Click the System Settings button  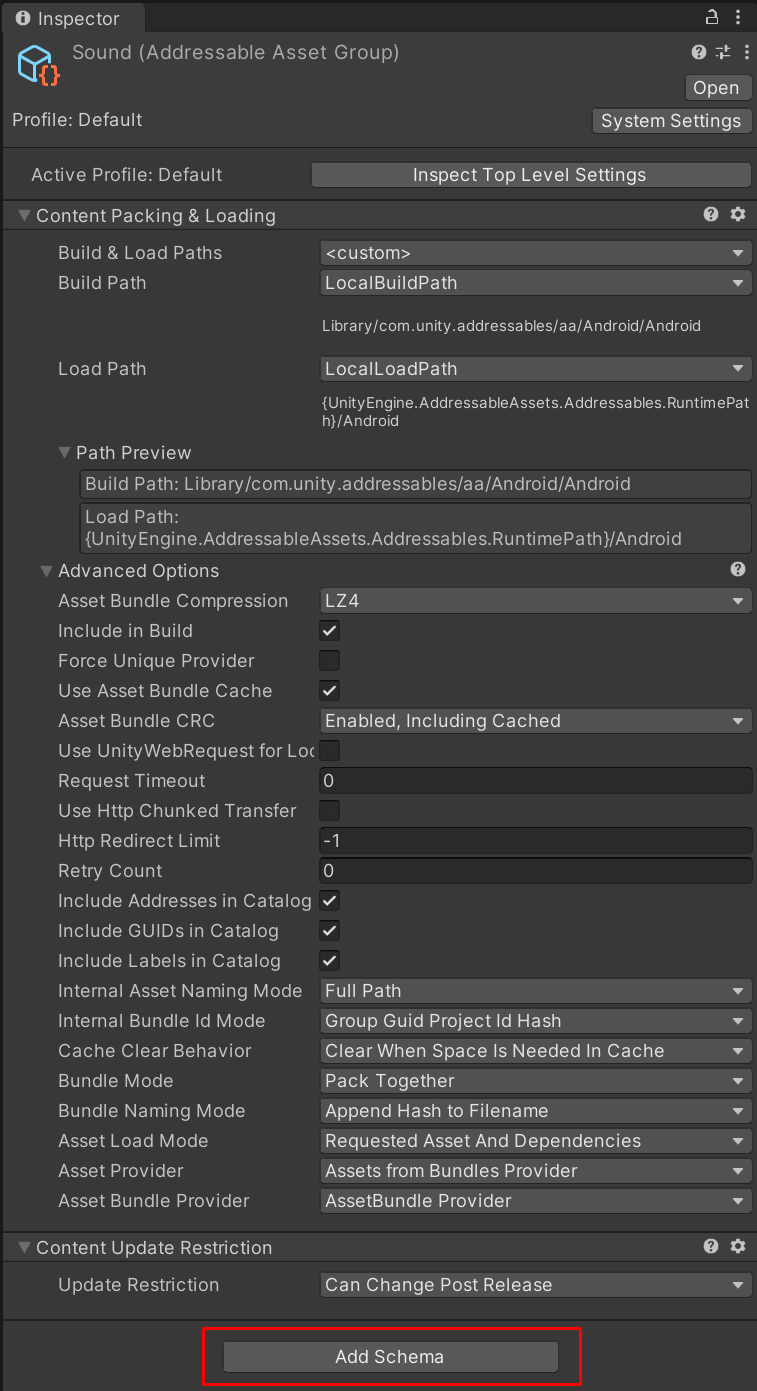[x=671, y=121]
